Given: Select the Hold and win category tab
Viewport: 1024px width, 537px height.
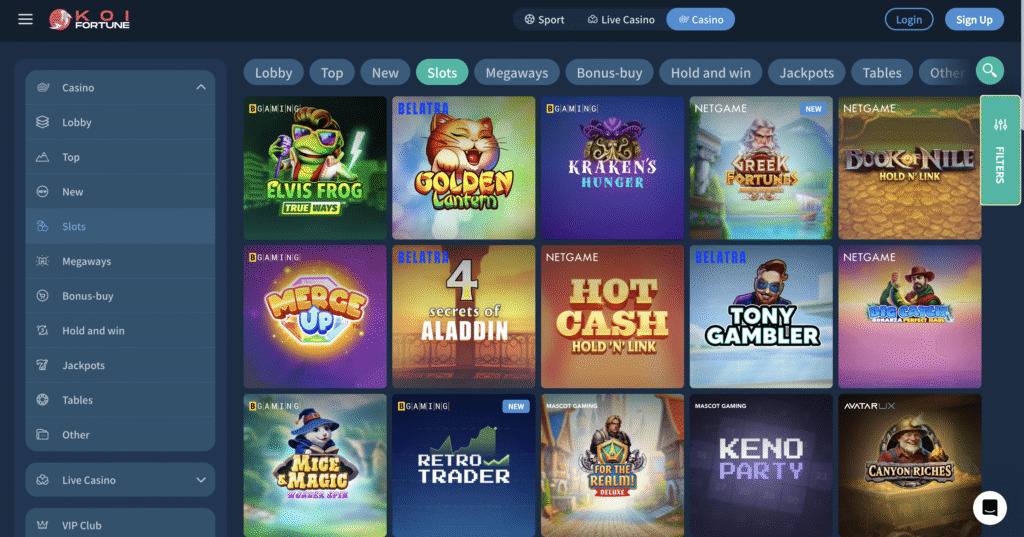Looking at the screenshot, I should 711,73.
